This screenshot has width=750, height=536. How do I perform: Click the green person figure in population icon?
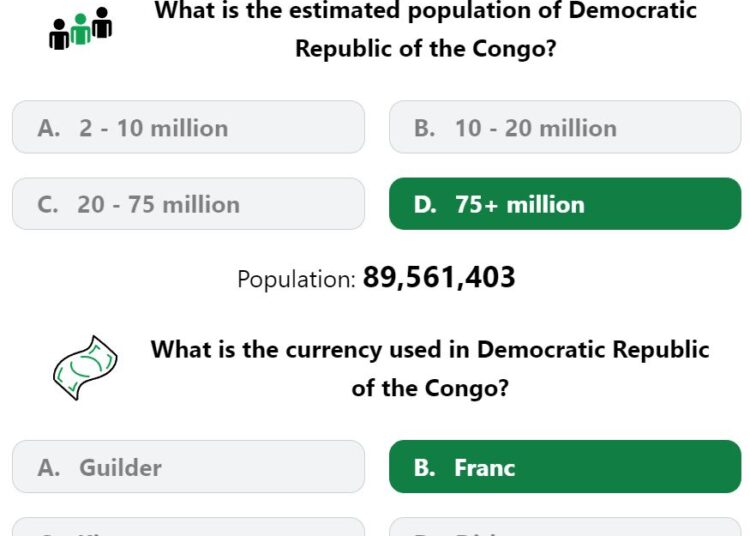pos(80,30)
